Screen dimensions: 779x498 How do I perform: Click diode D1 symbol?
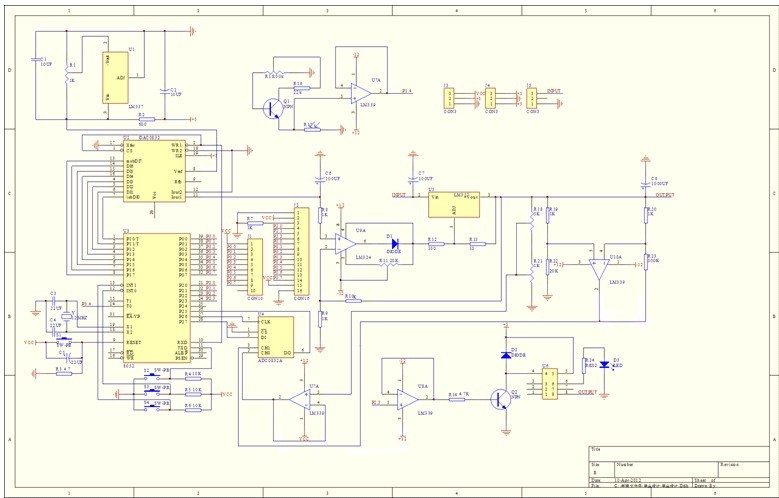tap(395, 244)
